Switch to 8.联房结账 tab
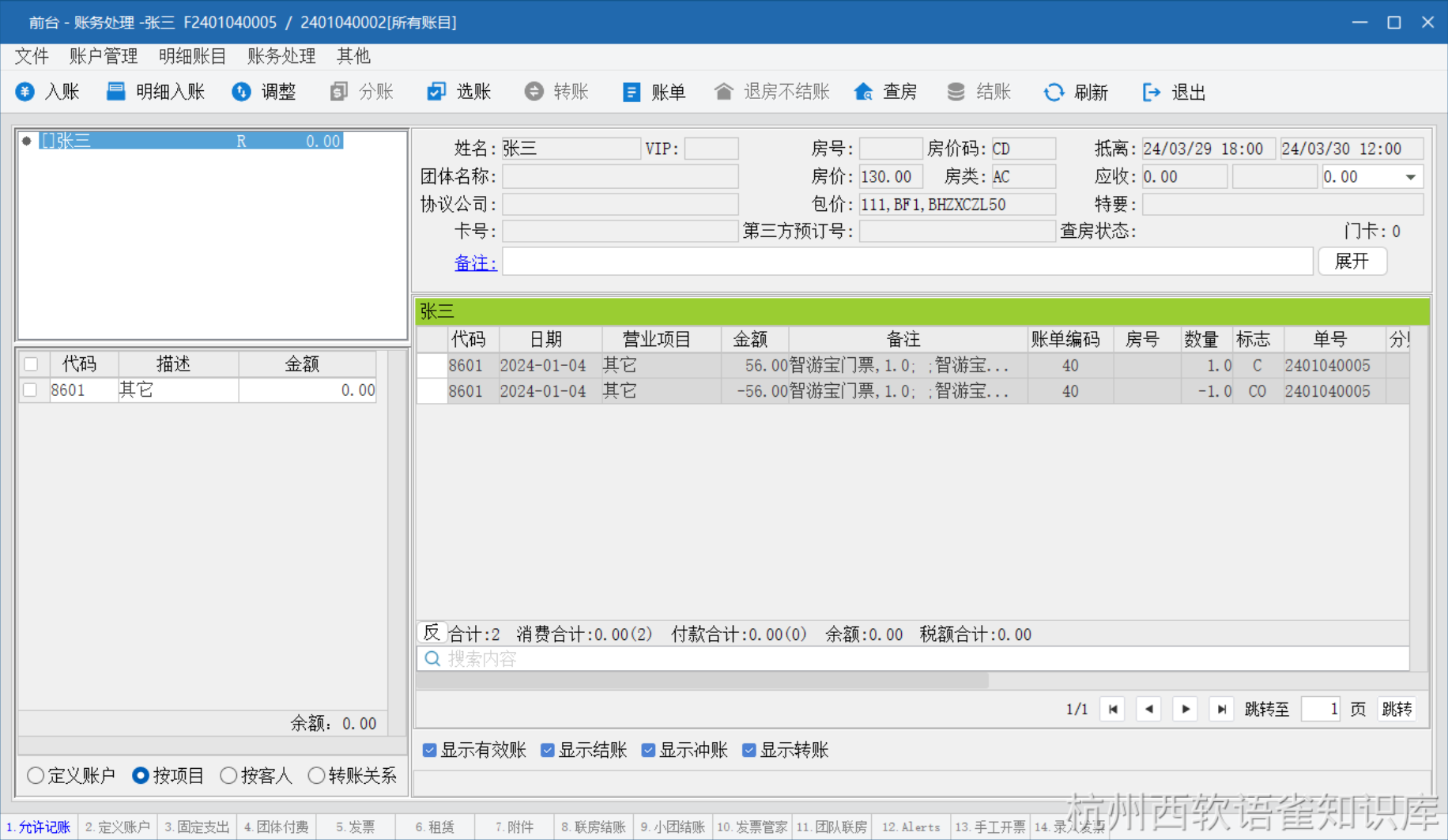Image resolution: width=1448 pixels, height=840 pixels. click(x=594, y=827)
